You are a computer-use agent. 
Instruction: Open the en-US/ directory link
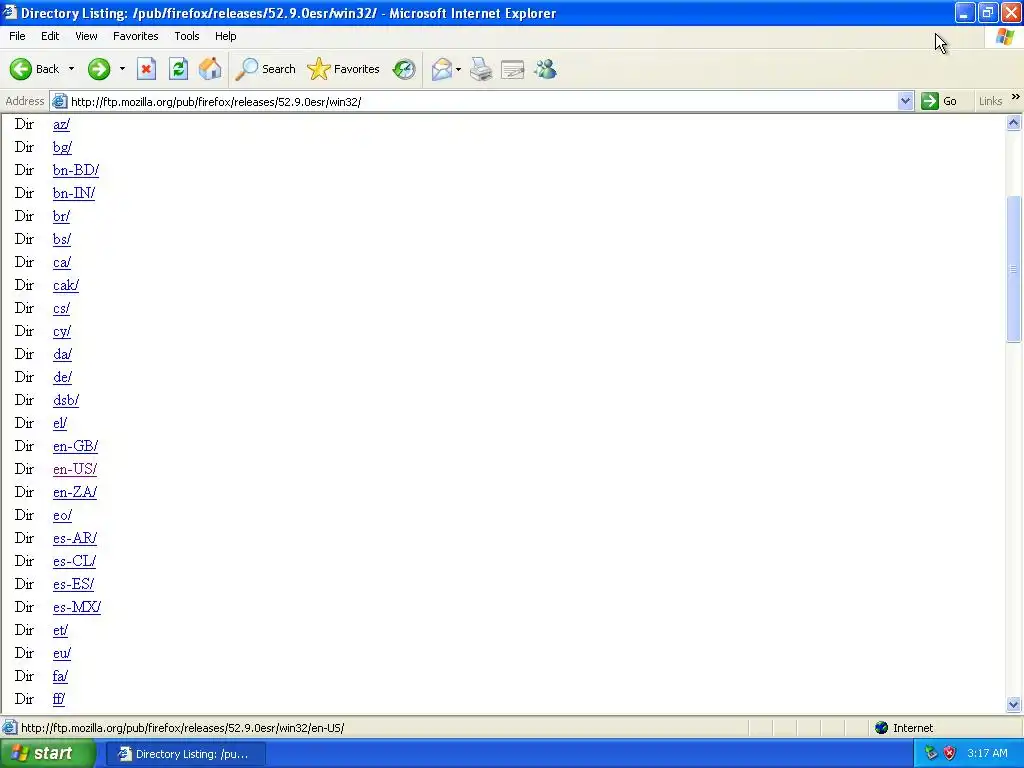point(75,469)
